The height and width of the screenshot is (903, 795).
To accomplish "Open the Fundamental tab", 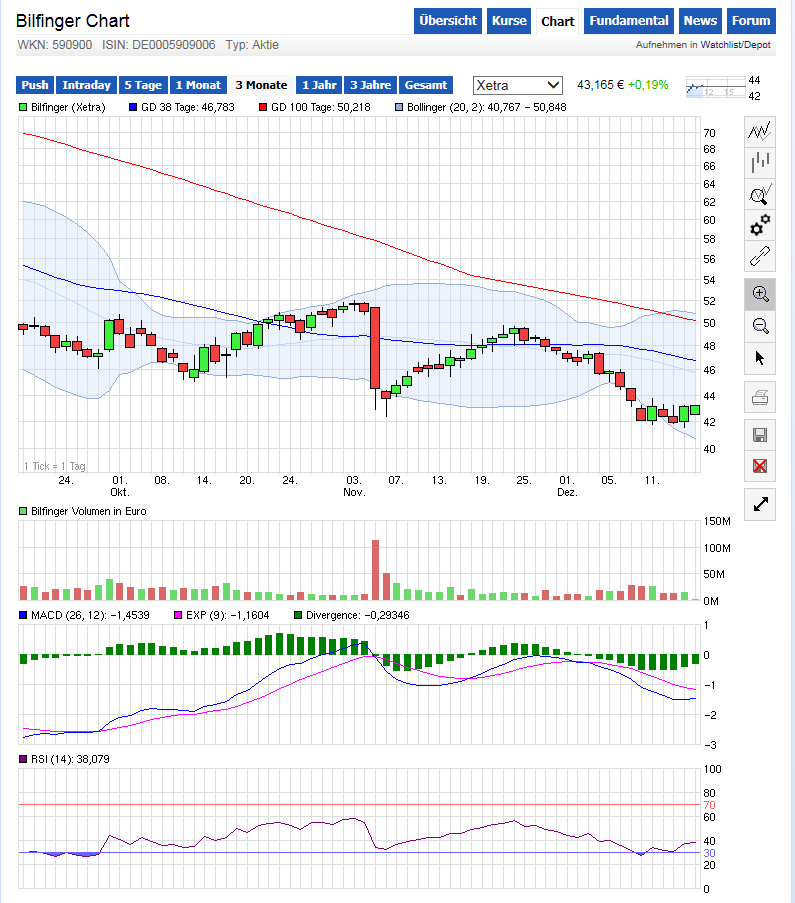I will click(629, 21).
